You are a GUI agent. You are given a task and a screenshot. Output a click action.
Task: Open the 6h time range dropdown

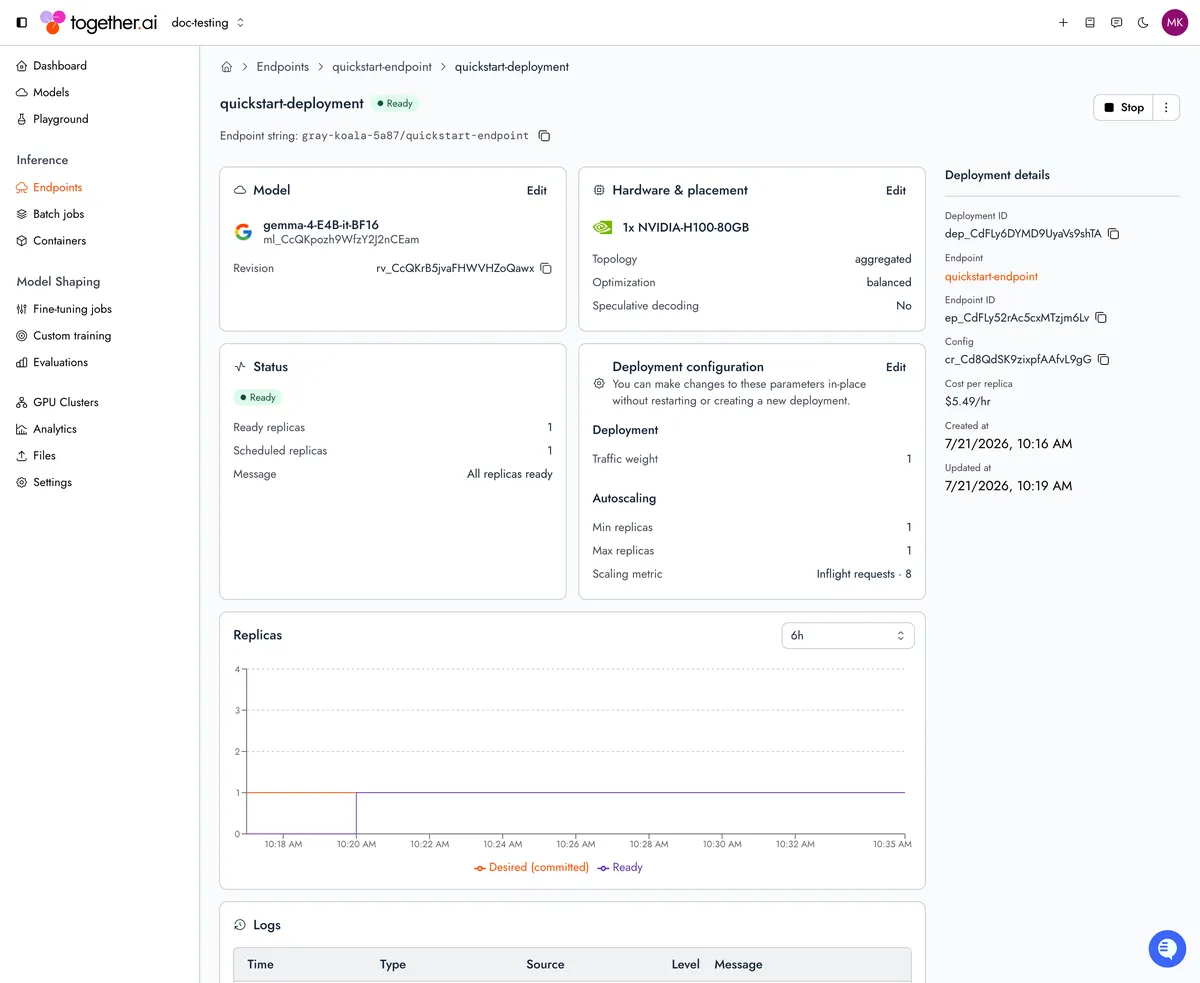click(x=847, y=635)
